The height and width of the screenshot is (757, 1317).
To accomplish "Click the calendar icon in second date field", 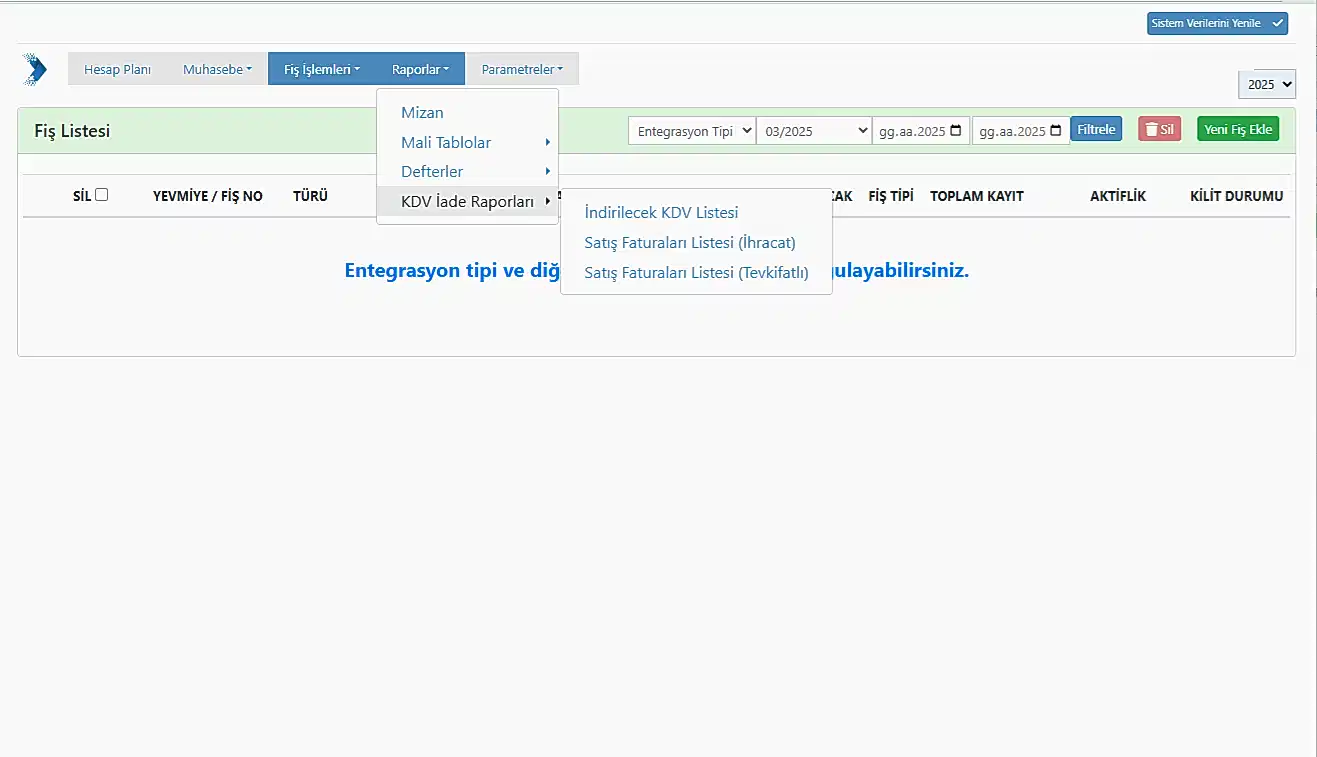I will (1056, 131).
